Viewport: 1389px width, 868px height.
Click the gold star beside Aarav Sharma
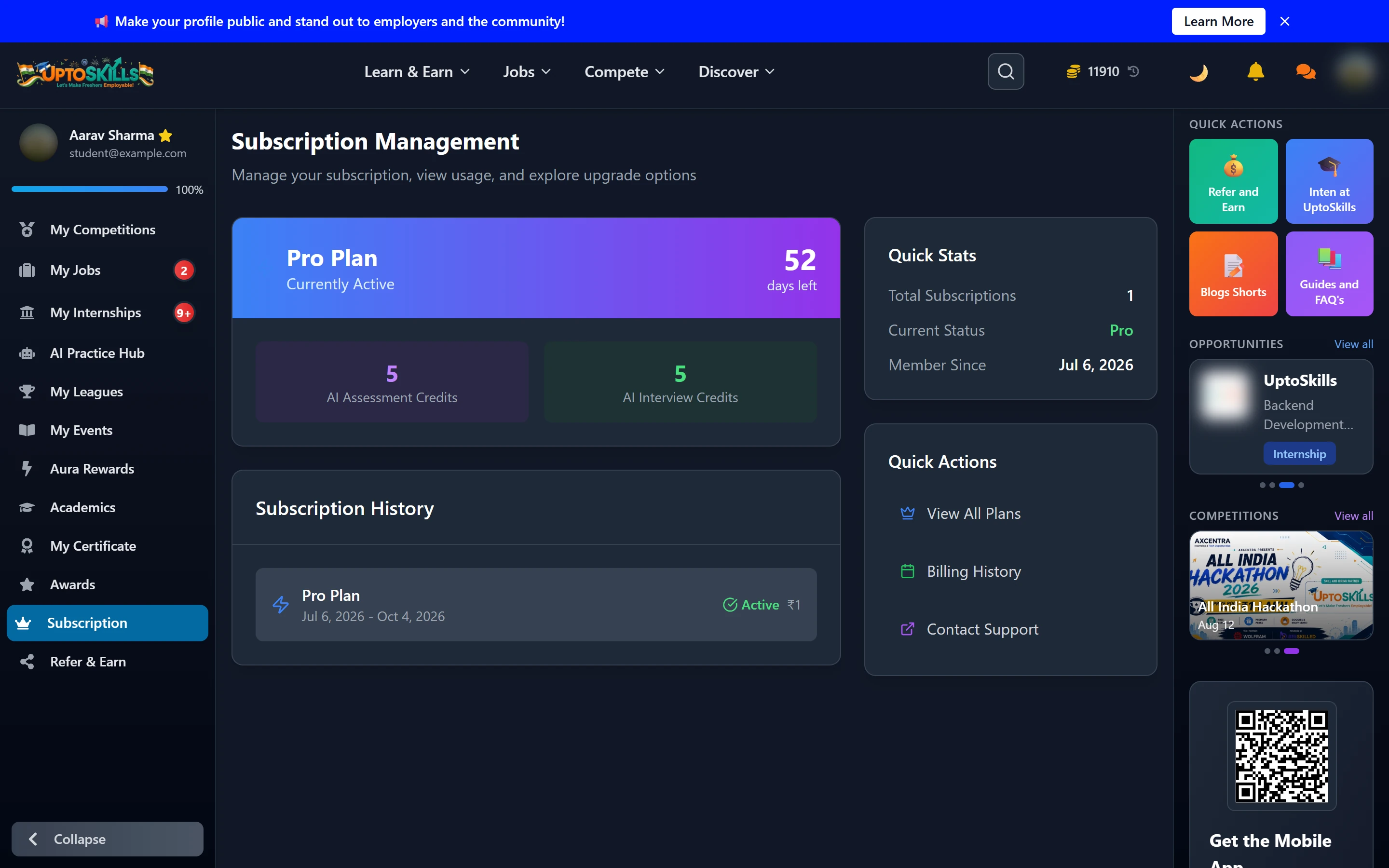(165, 135)
